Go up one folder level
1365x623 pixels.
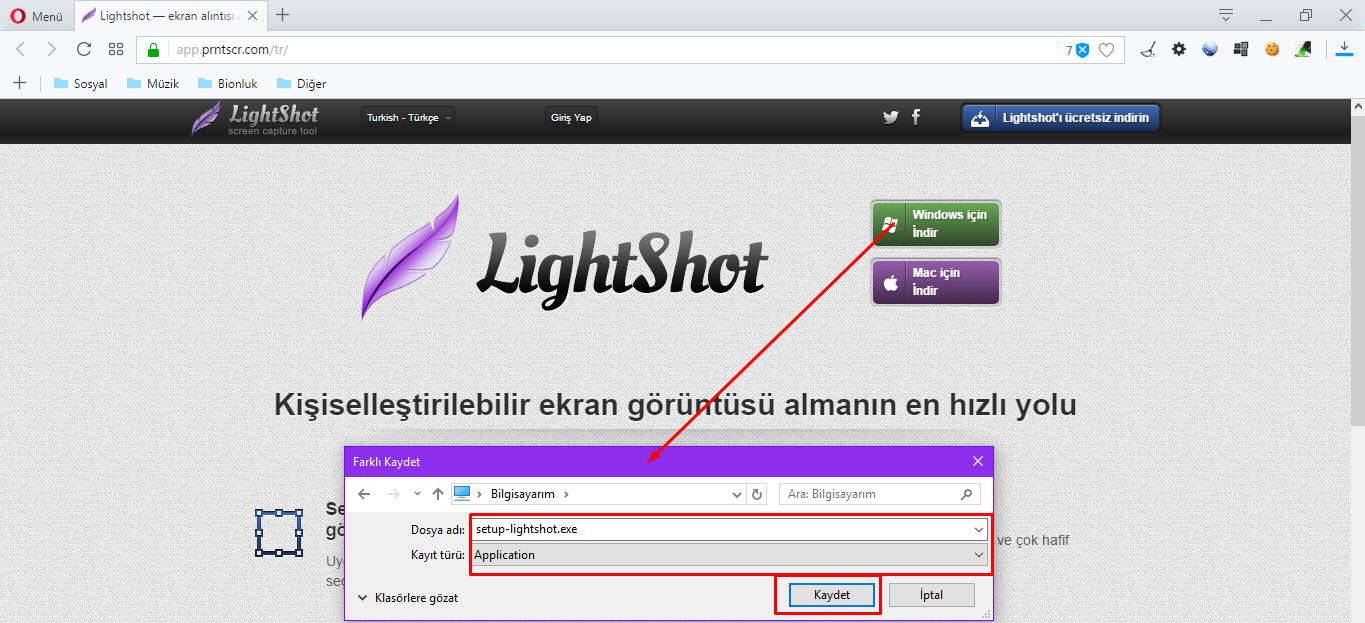(x=437, y=494)
